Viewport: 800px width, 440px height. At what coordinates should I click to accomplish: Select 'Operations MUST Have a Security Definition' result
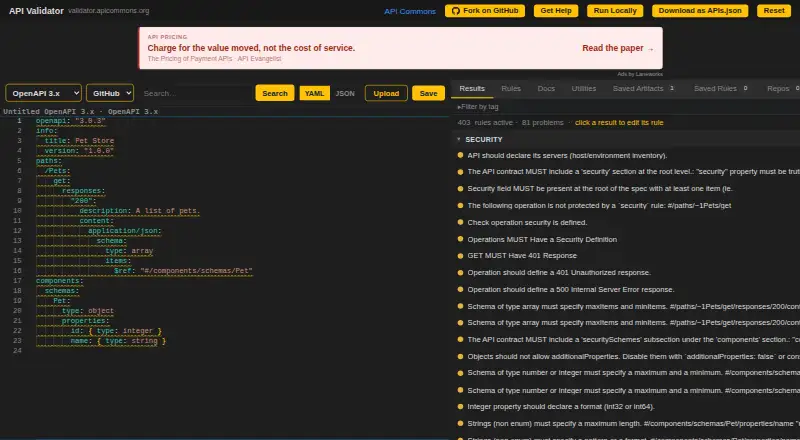pyautogui.click(x=542, y=239)
